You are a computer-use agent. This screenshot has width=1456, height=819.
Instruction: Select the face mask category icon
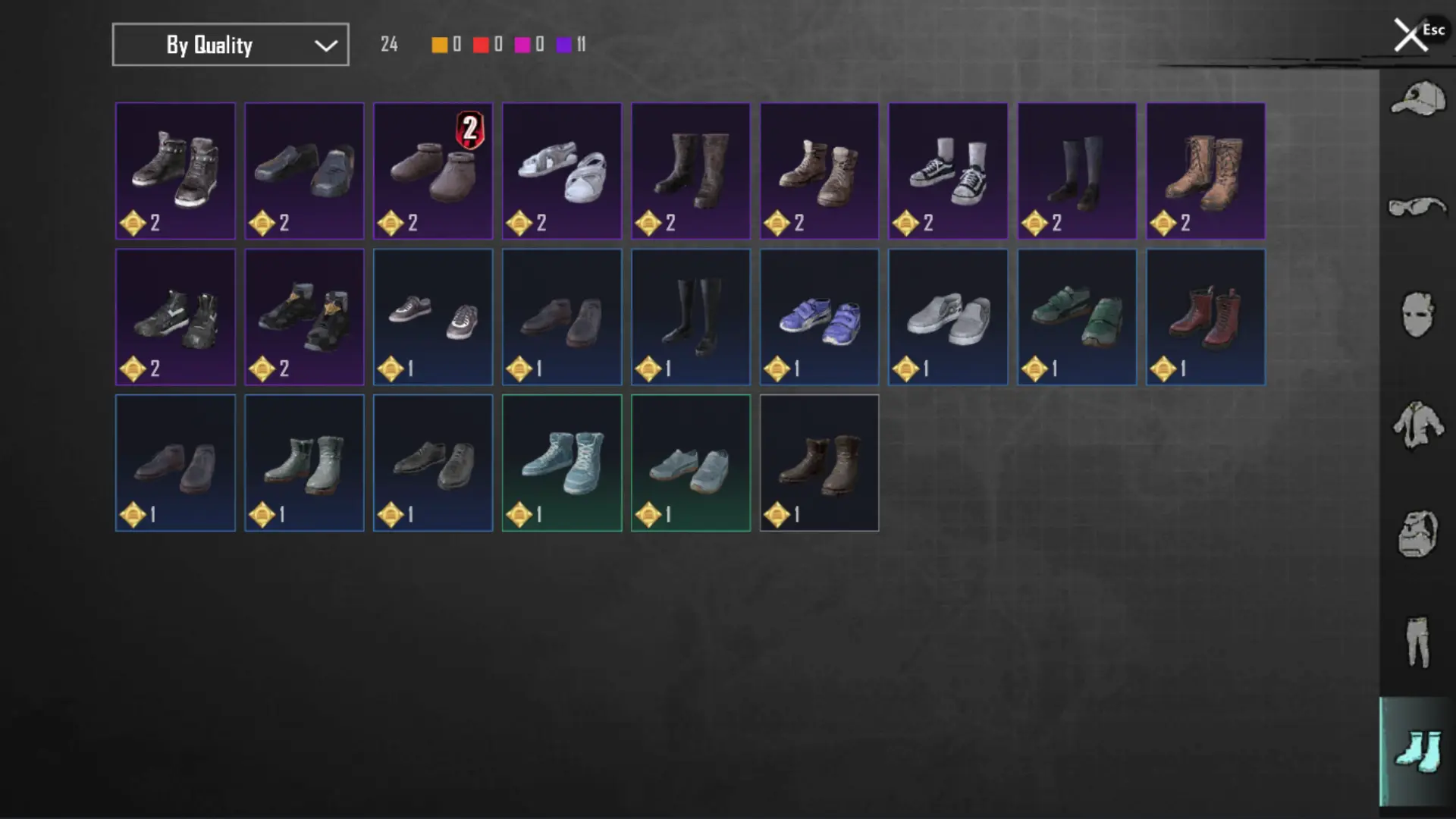coord(1417,315)
